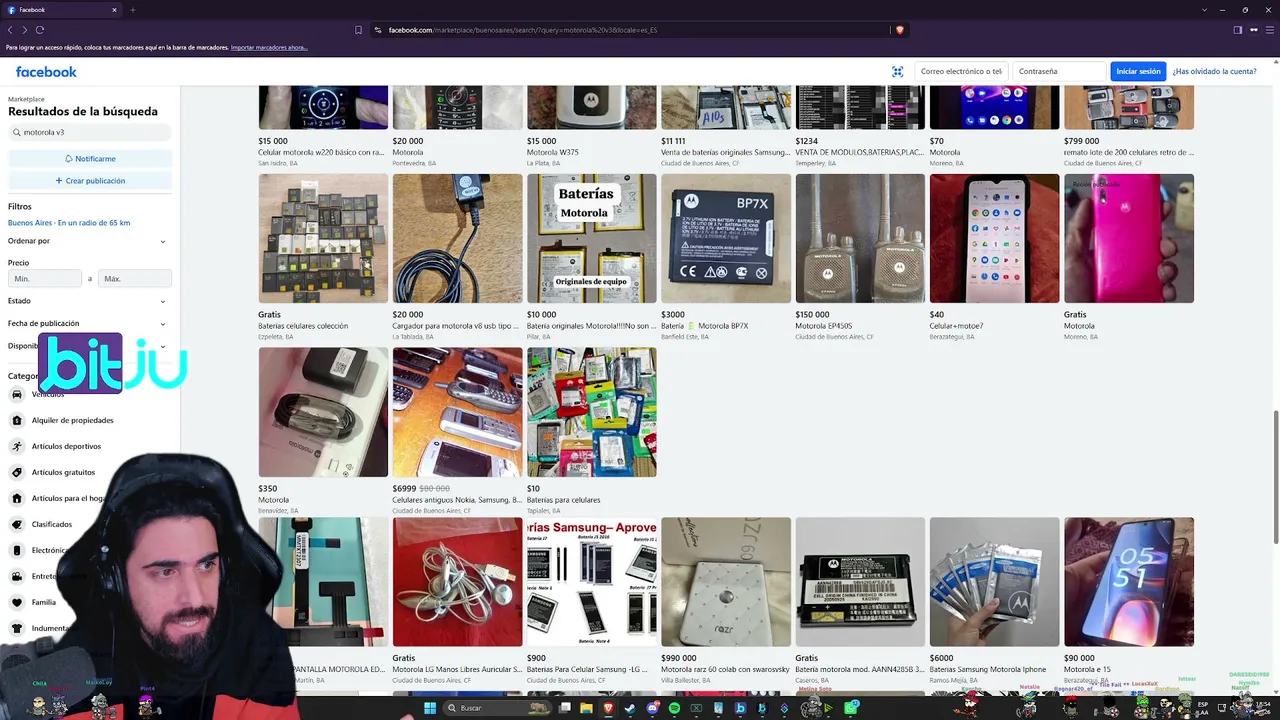
Task: Click the 'Batería originales Motorola' listing title
Action: [591, 326]
